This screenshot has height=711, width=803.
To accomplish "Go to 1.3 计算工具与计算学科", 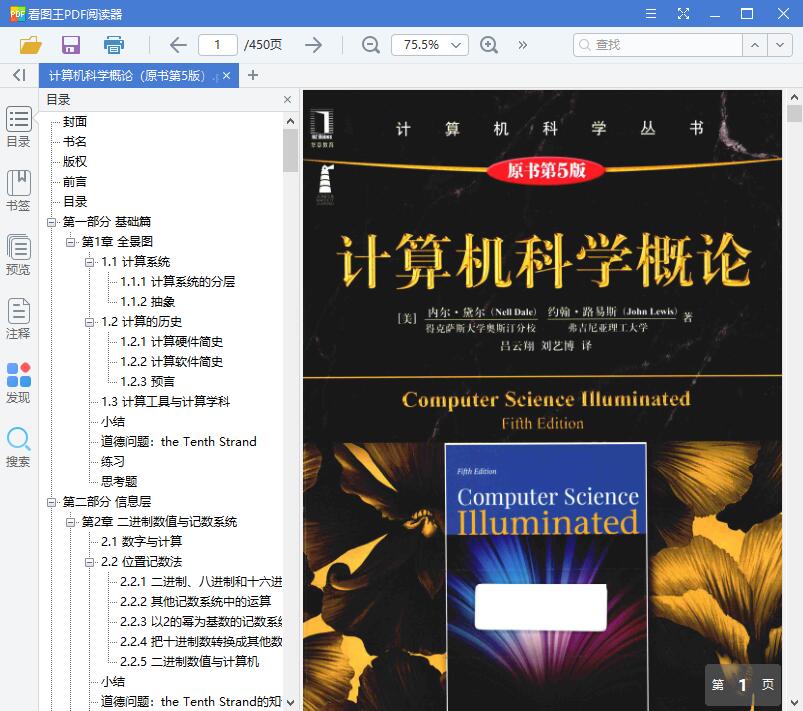I will tap(165, 402).
